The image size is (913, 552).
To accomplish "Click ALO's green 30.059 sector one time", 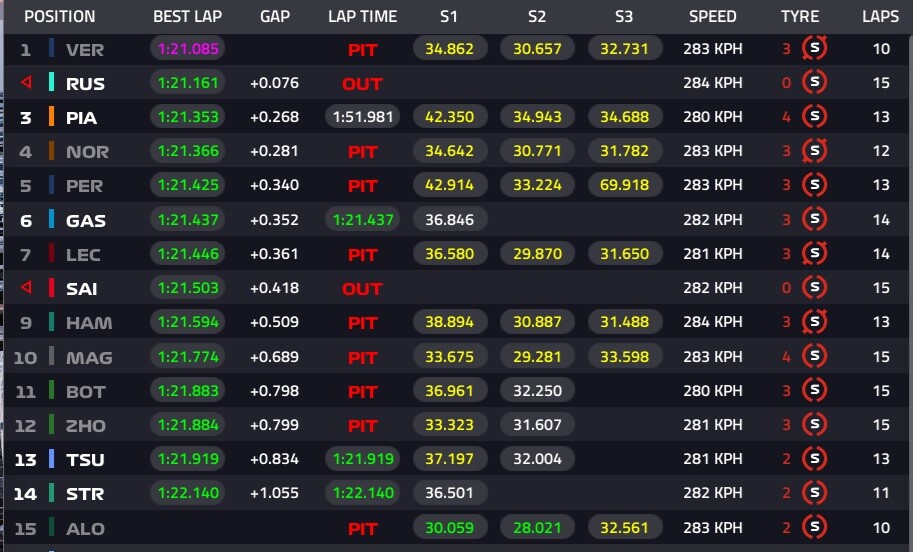I will [449, 527].
